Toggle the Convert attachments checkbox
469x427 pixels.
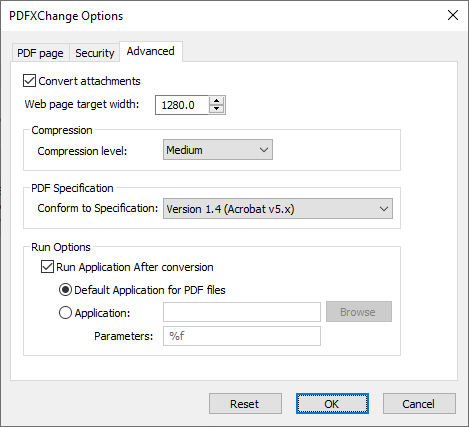click(x=29, y=81)
